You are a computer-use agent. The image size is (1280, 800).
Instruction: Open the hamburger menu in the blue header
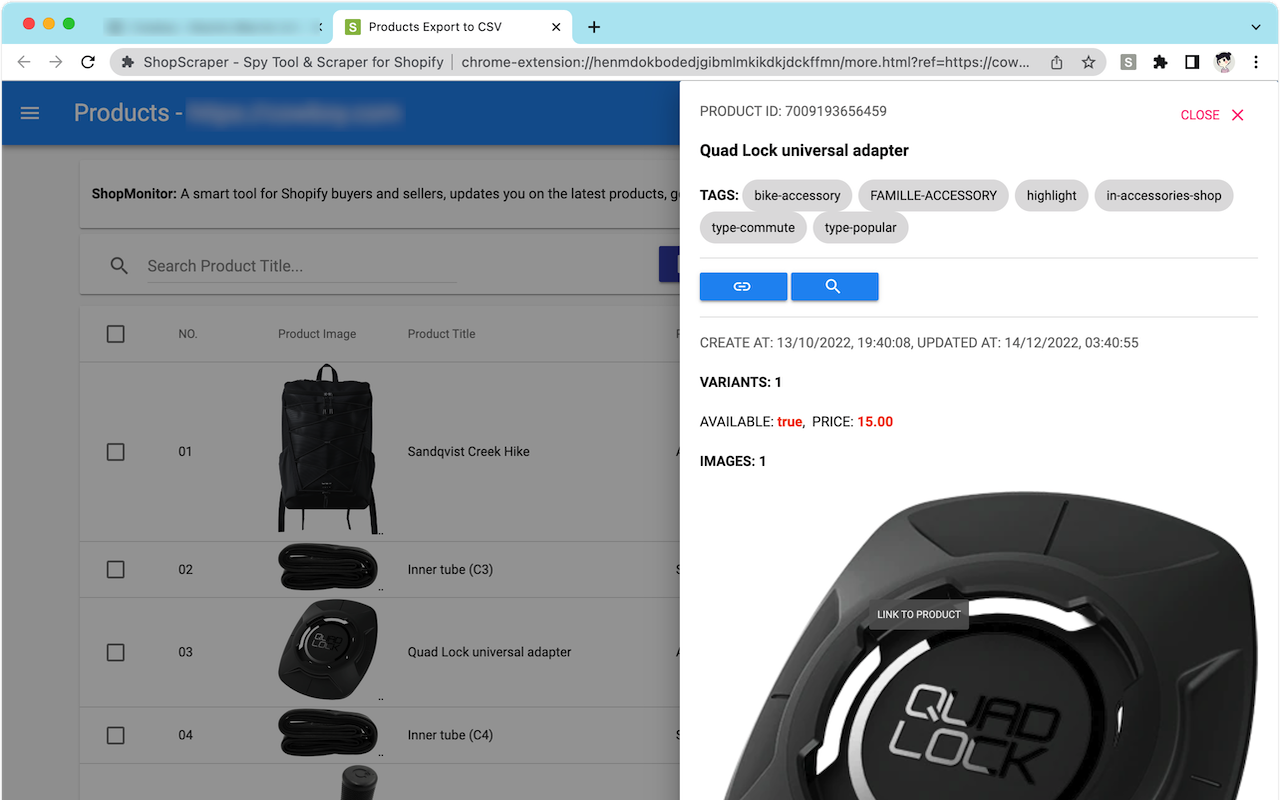click(30, 112)
